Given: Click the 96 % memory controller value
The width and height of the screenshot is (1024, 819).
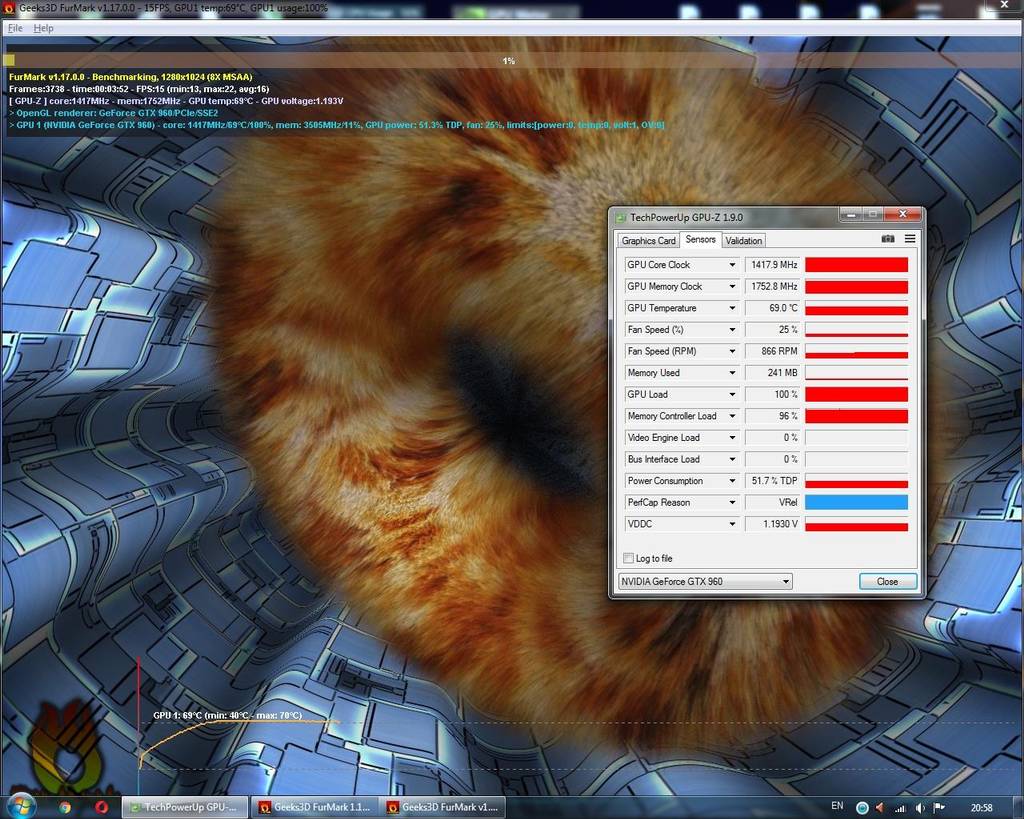Looking at the screenshot, I should 773,415.
